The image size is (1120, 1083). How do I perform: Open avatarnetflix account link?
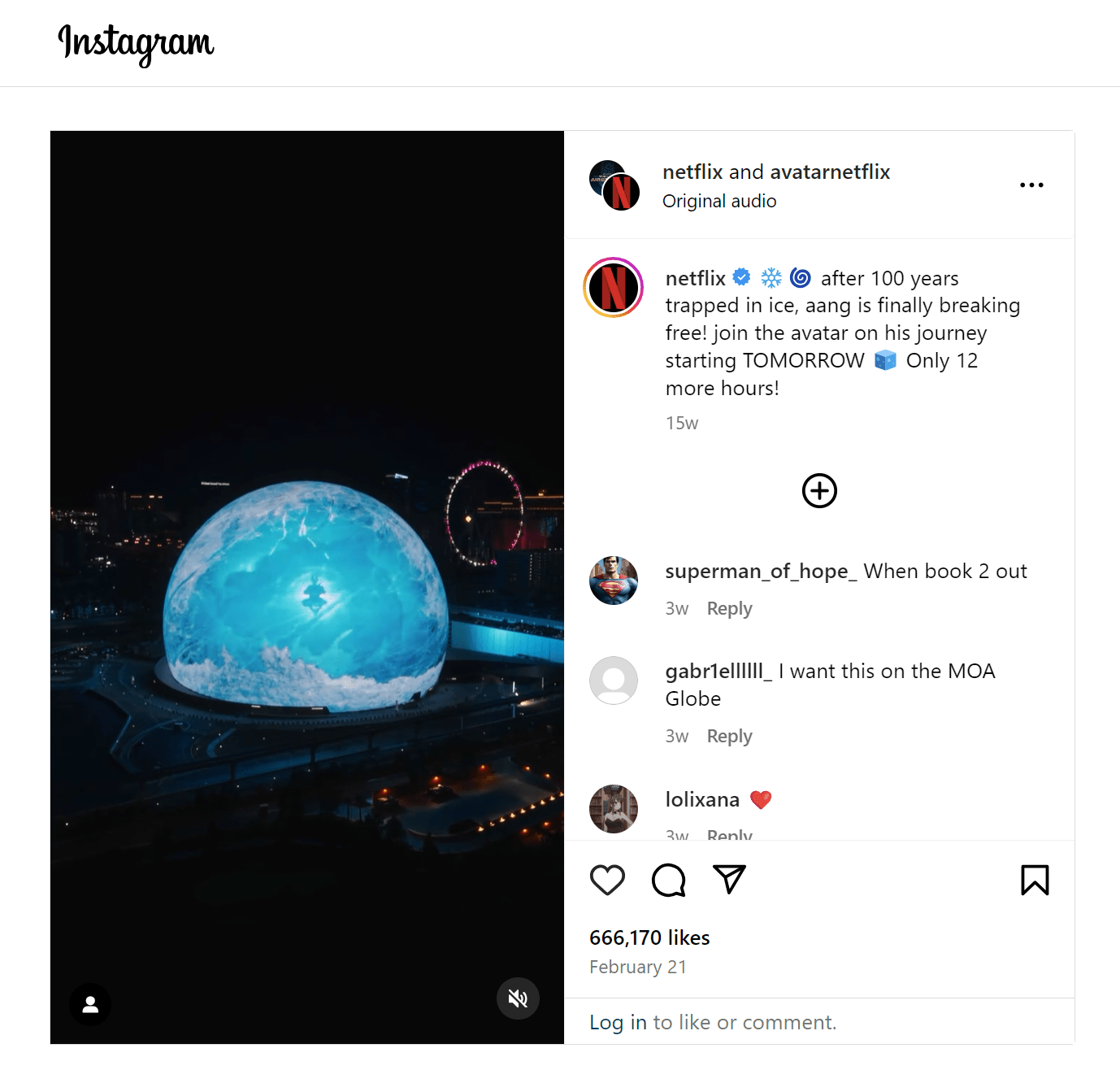point(830,172)
